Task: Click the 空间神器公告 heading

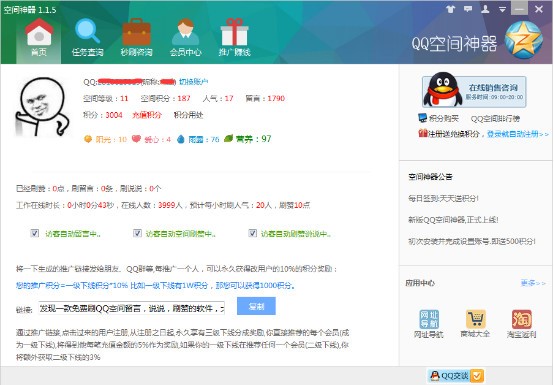Action: click(430, 177)
